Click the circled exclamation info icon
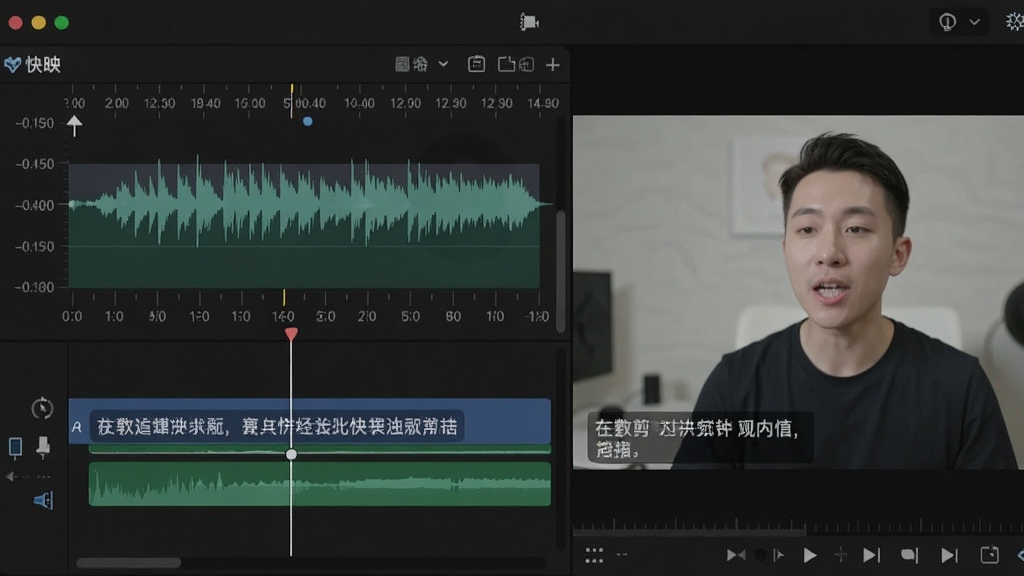 click(947, 22)
